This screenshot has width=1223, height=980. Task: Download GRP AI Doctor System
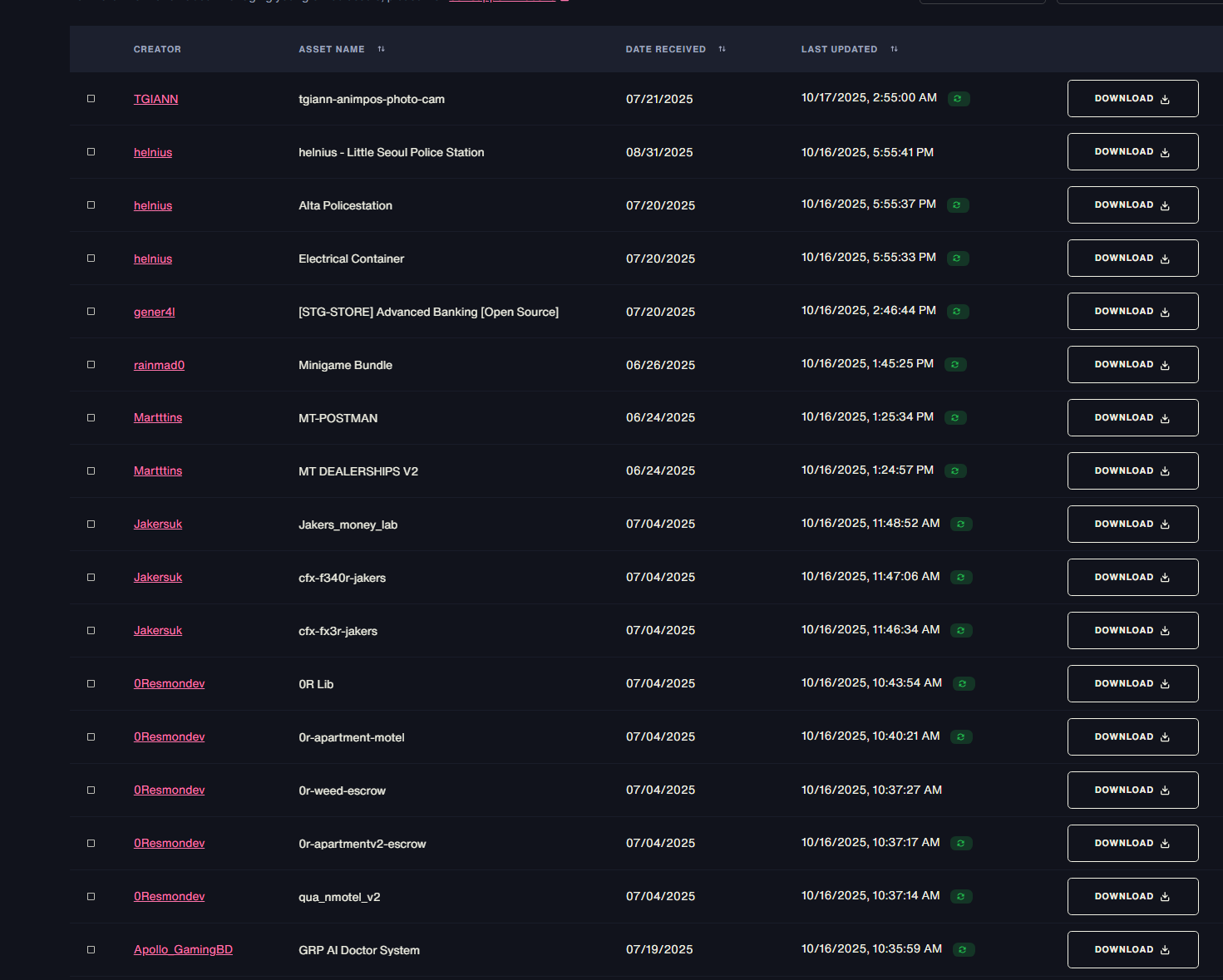tap(1132, 950)
